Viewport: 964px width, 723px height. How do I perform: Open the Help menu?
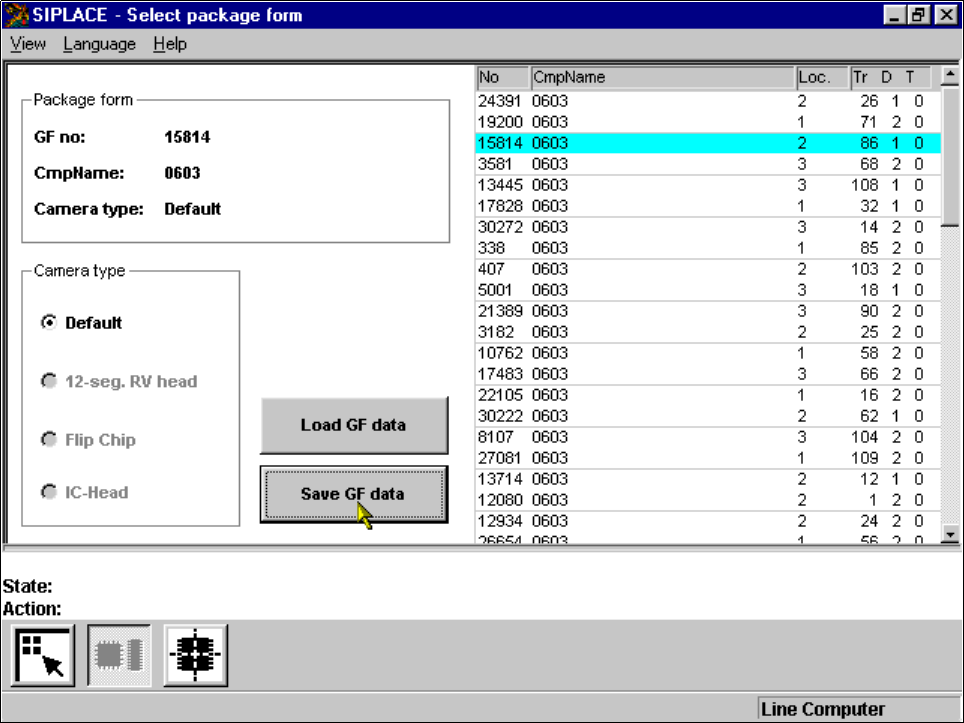pyautogui.click(x=170, y=44)
